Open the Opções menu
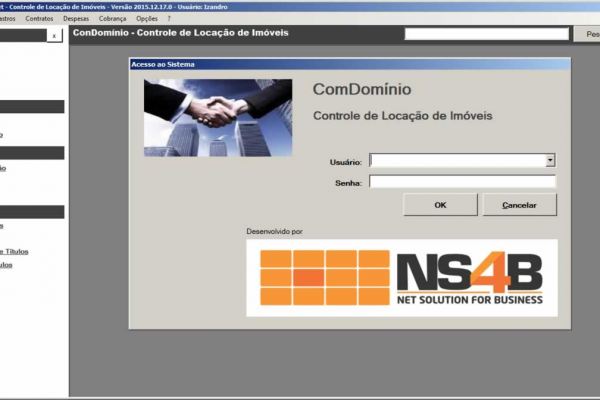This screenshot has height=400, width=600. 147,18
